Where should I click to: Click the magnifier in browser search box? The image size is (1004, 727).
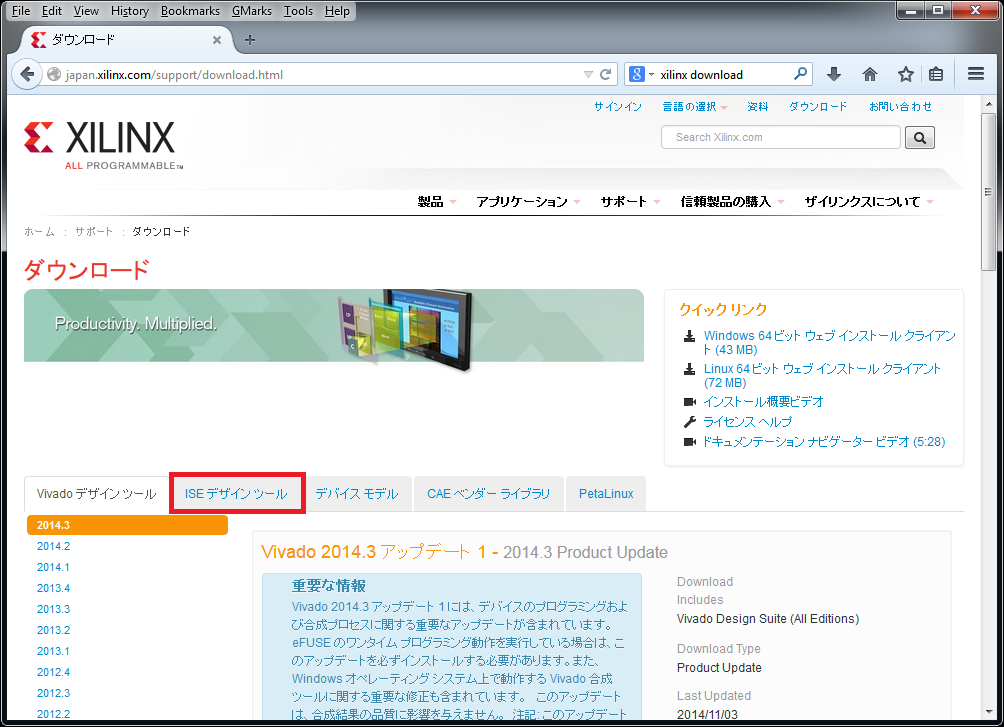[800, 74]
